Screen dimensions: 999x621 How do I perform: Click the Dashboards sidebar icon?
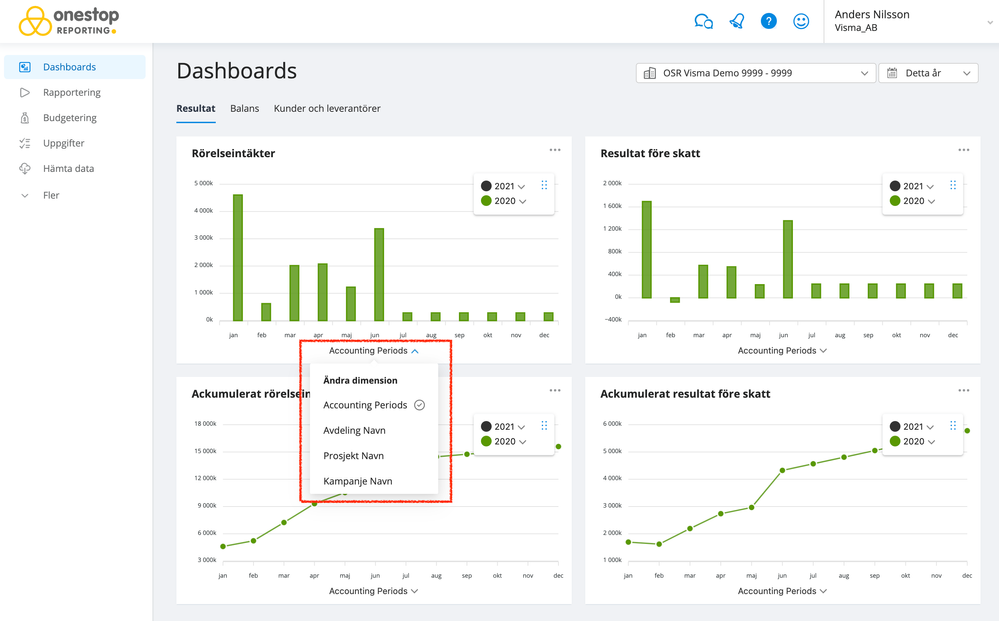[25, 67]
